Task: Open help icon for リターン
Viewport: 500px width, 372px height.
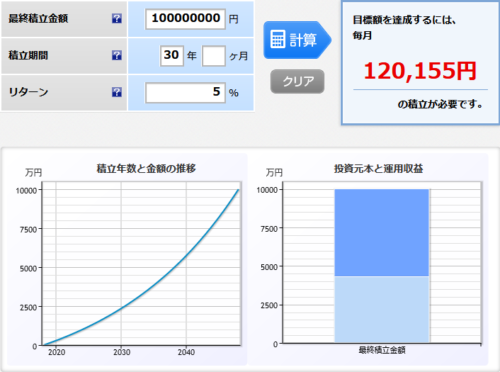Action: pos(117,92)
